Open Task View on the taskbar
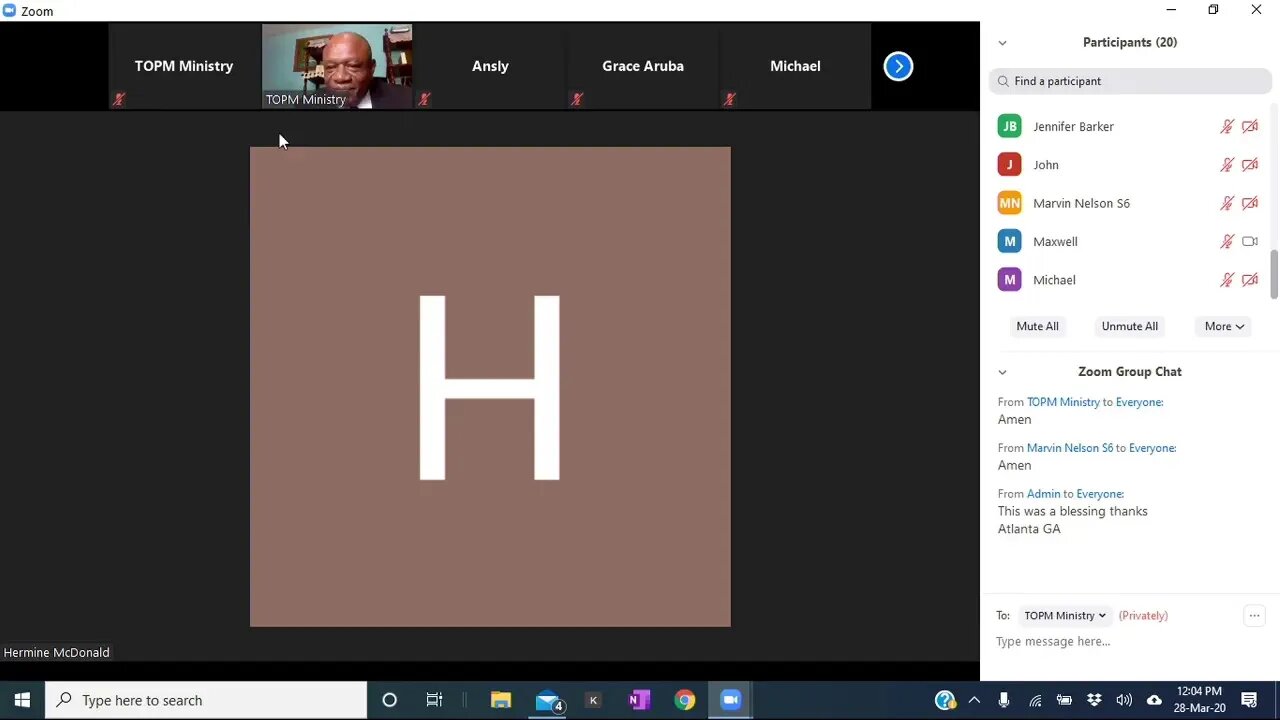 pyautogui.click(x=434, y=700)
